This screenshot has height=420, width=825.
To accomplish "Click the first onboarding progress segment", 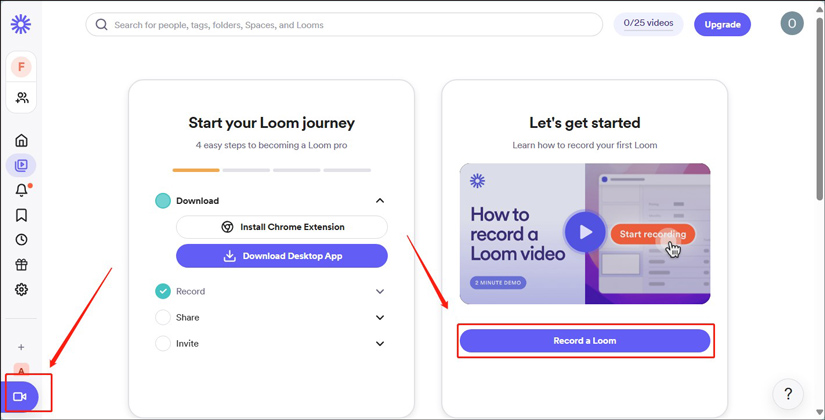I will coord(196,170).
